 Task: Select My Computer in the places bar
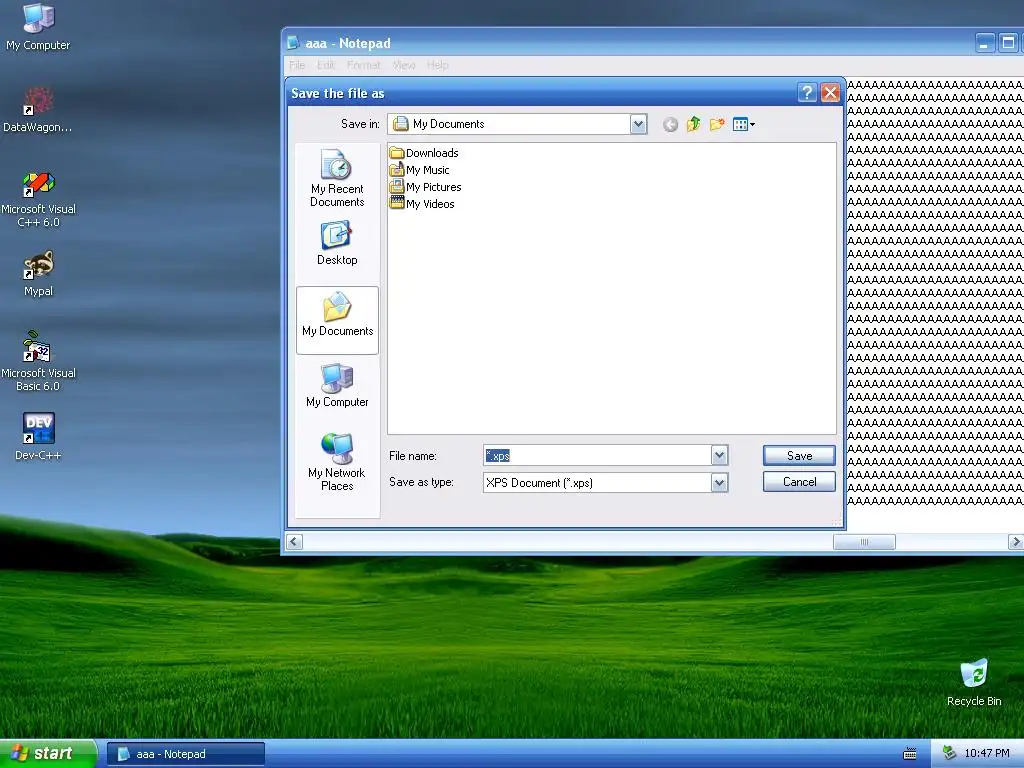click(337, 385)
